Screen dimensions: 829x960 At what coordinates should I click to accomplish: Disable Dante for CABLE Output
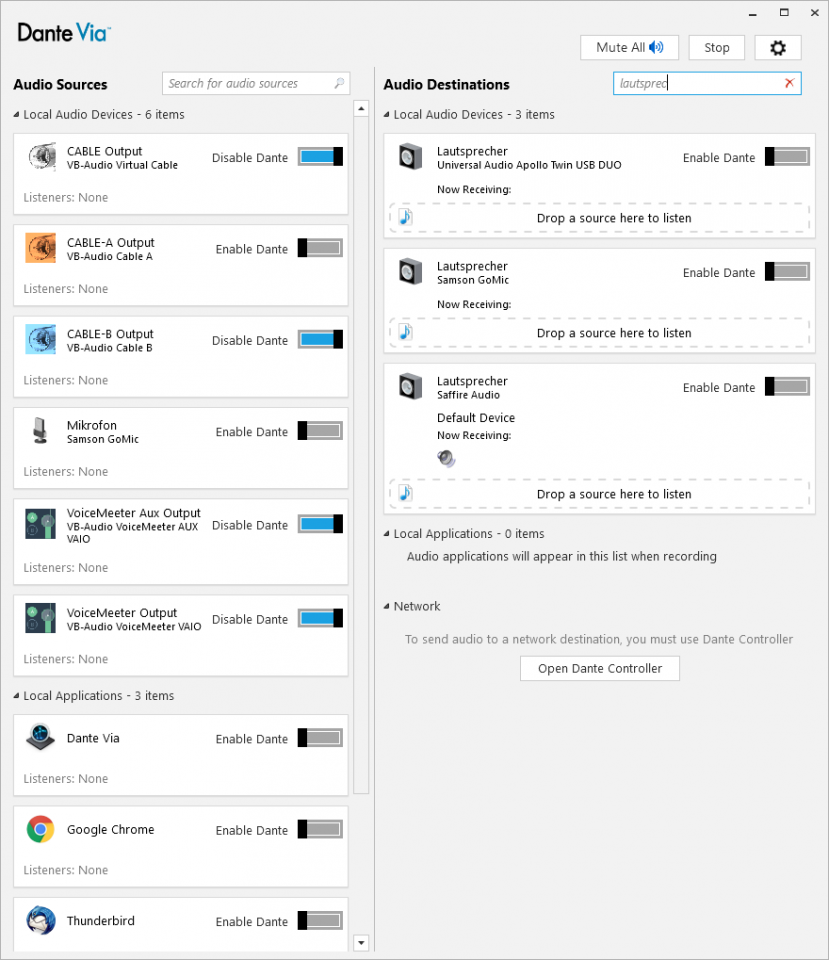[x=320, y=157]
